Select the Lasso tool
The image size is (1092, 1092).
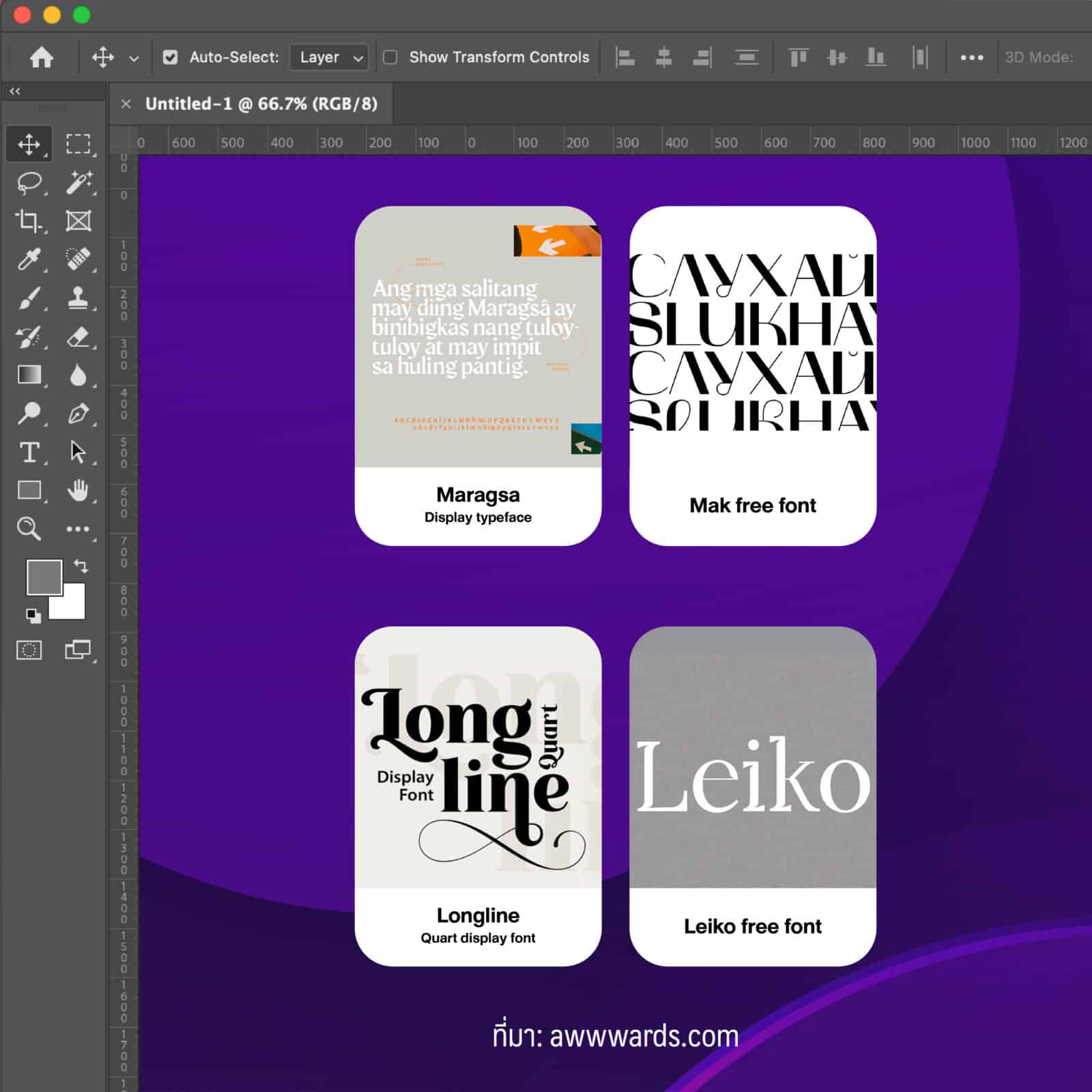[29, 183]
